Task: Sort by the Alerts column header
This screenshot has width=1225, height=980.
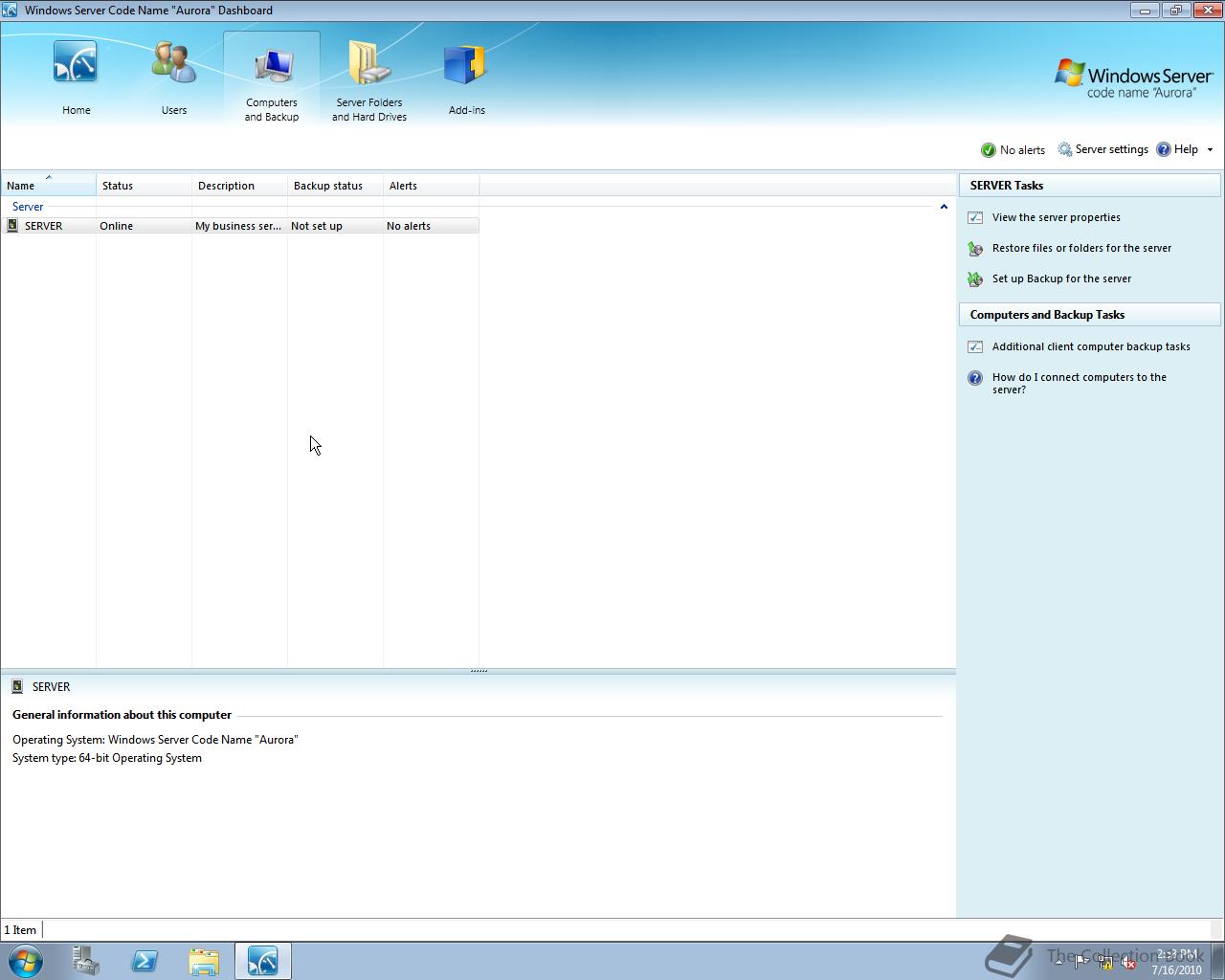Action: coord(431,186)
